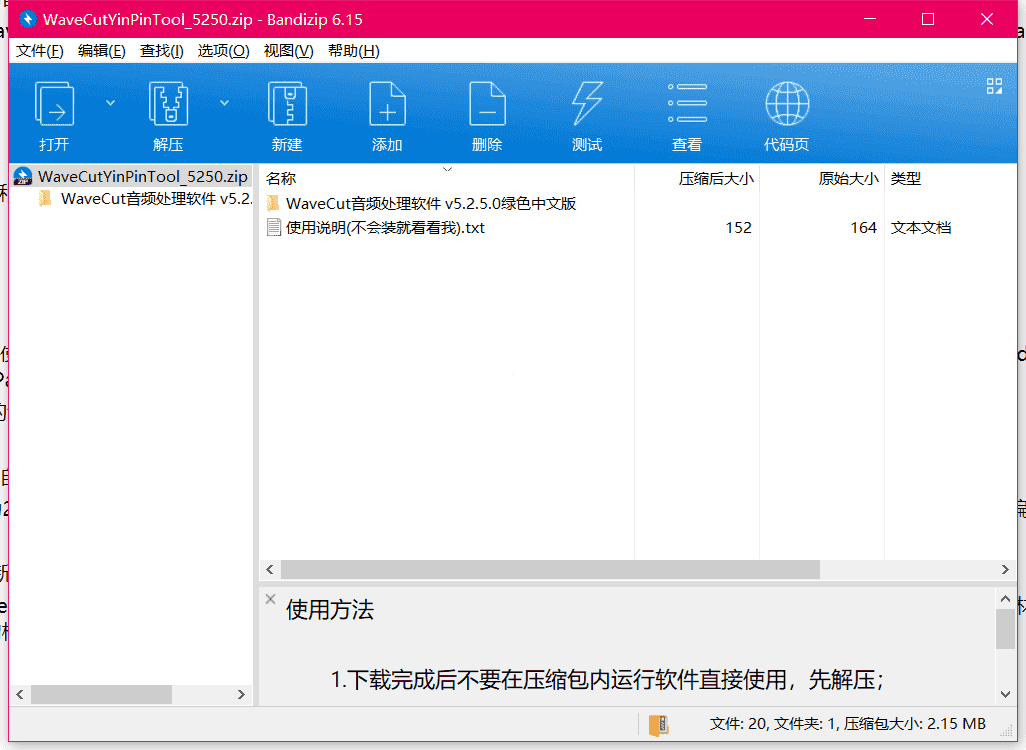
Task: Sort by 名称 column header
Action: click(x=281, y=179)
